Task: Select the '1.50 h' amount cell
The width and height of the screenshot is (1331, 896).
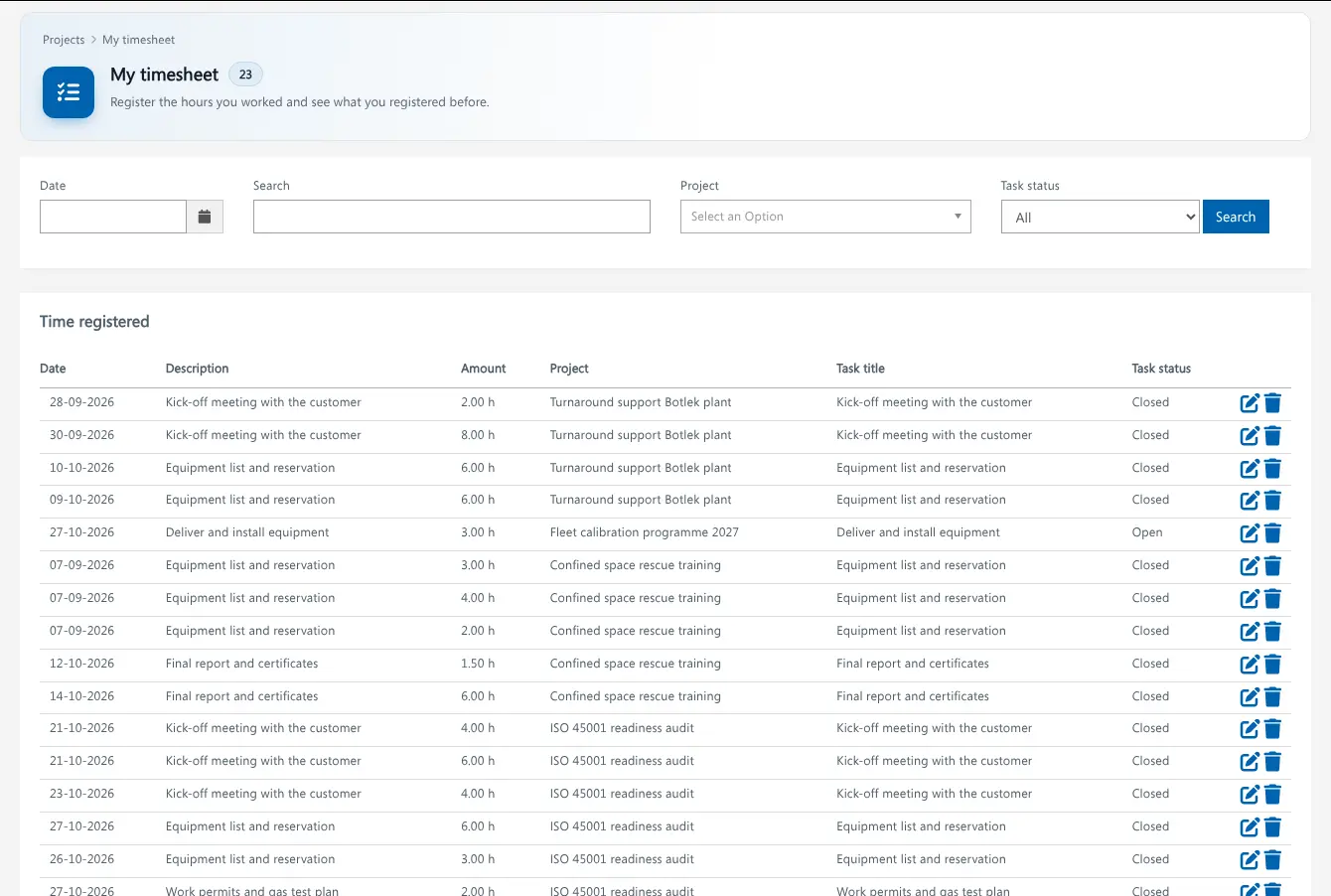Action: click(x=478, y=664)
